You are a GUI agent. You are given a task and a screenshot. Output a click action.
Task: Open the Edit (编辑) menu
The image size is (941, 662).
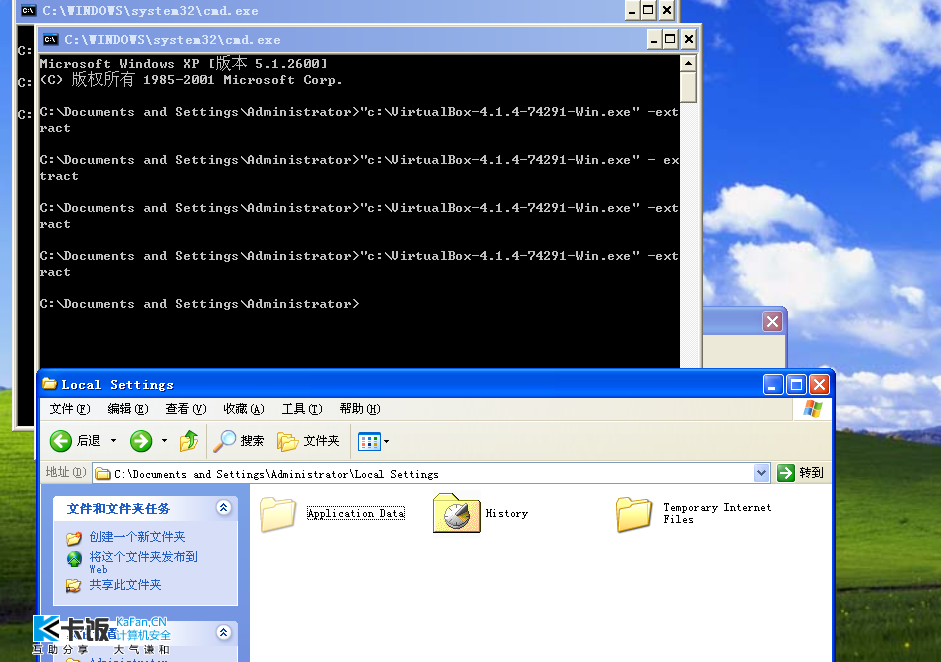128,409
